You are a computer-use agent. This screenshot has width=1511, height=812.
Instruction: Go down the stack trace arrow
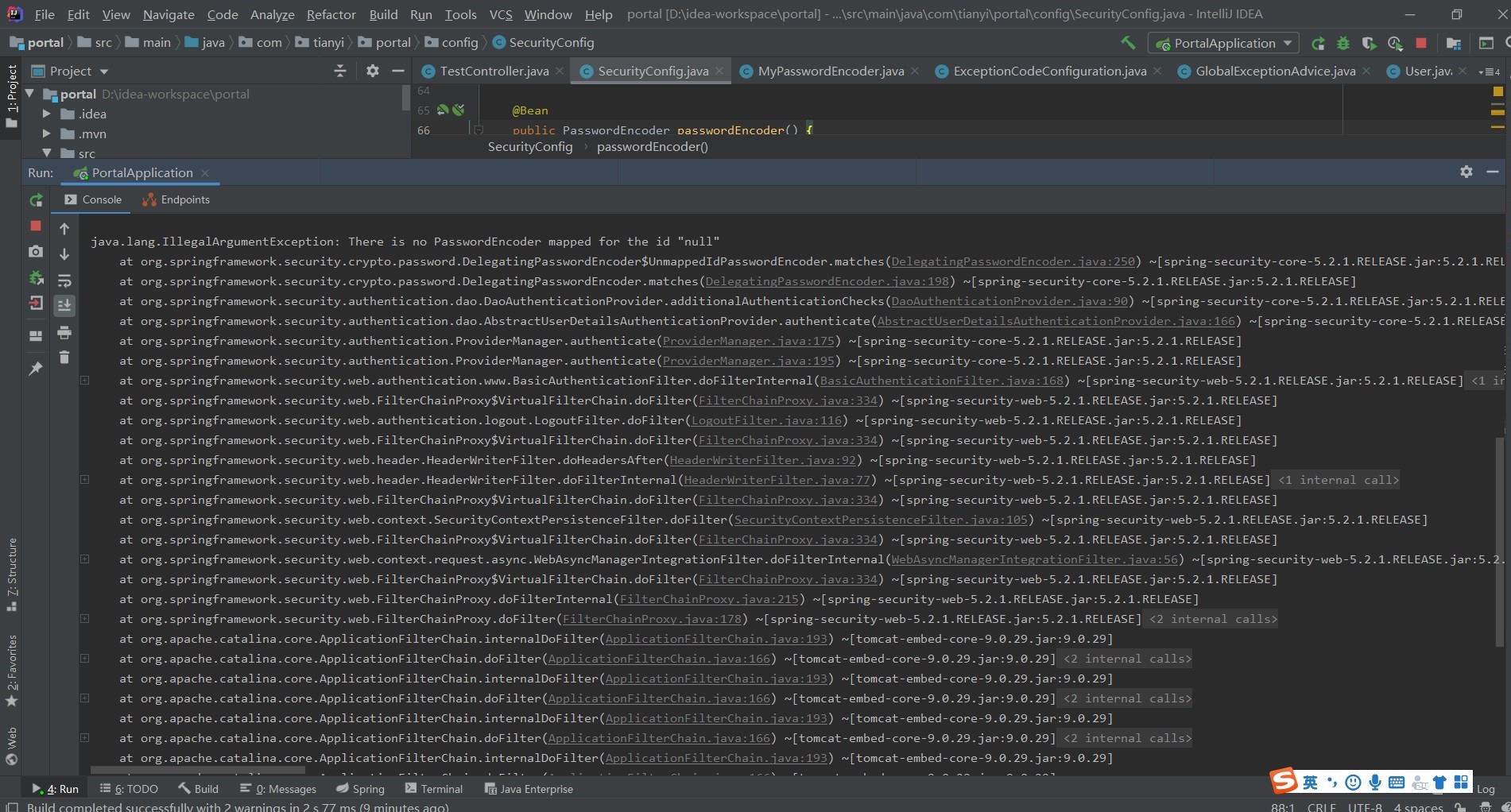click(64, 254)
